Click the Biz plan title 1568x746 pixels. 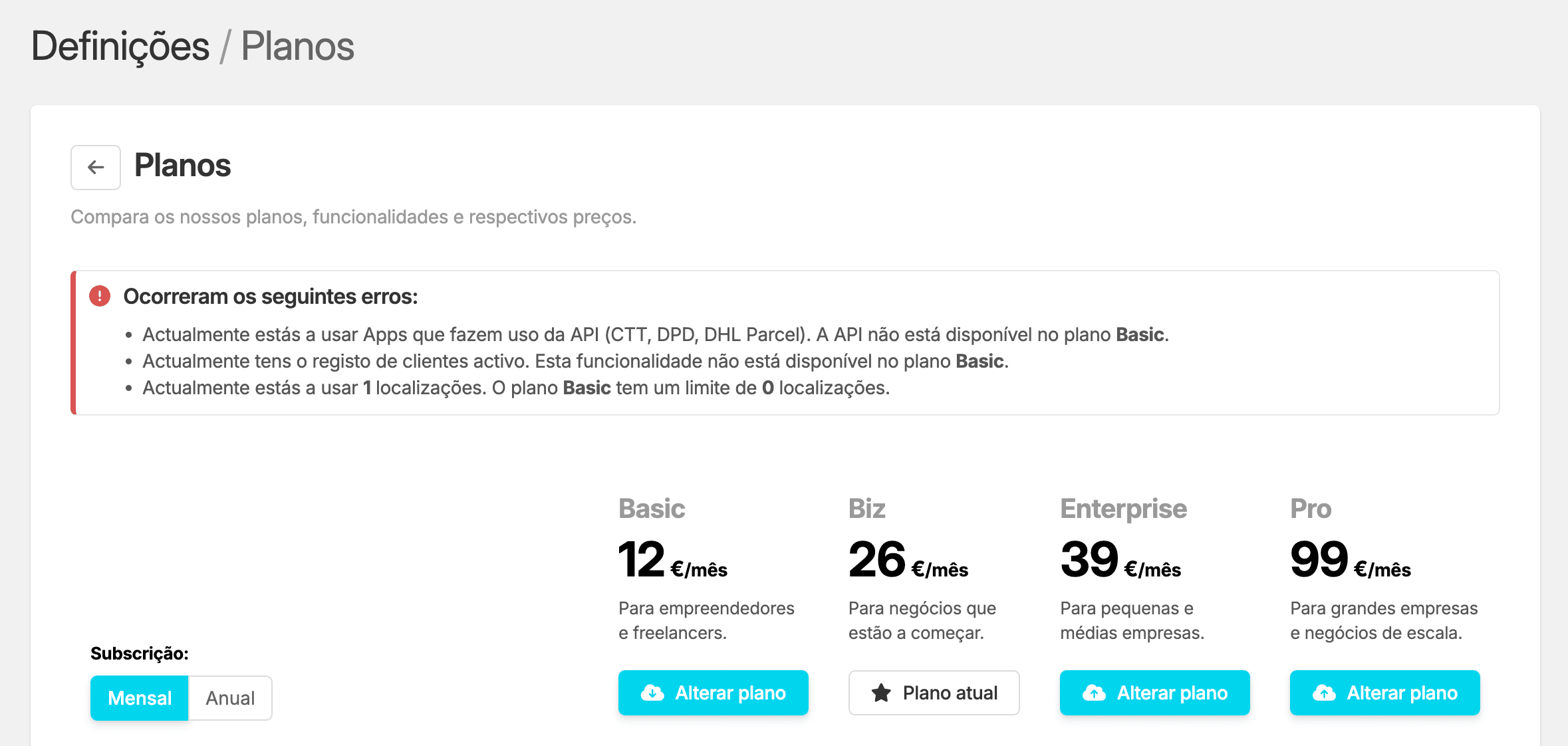pos(866,509)
